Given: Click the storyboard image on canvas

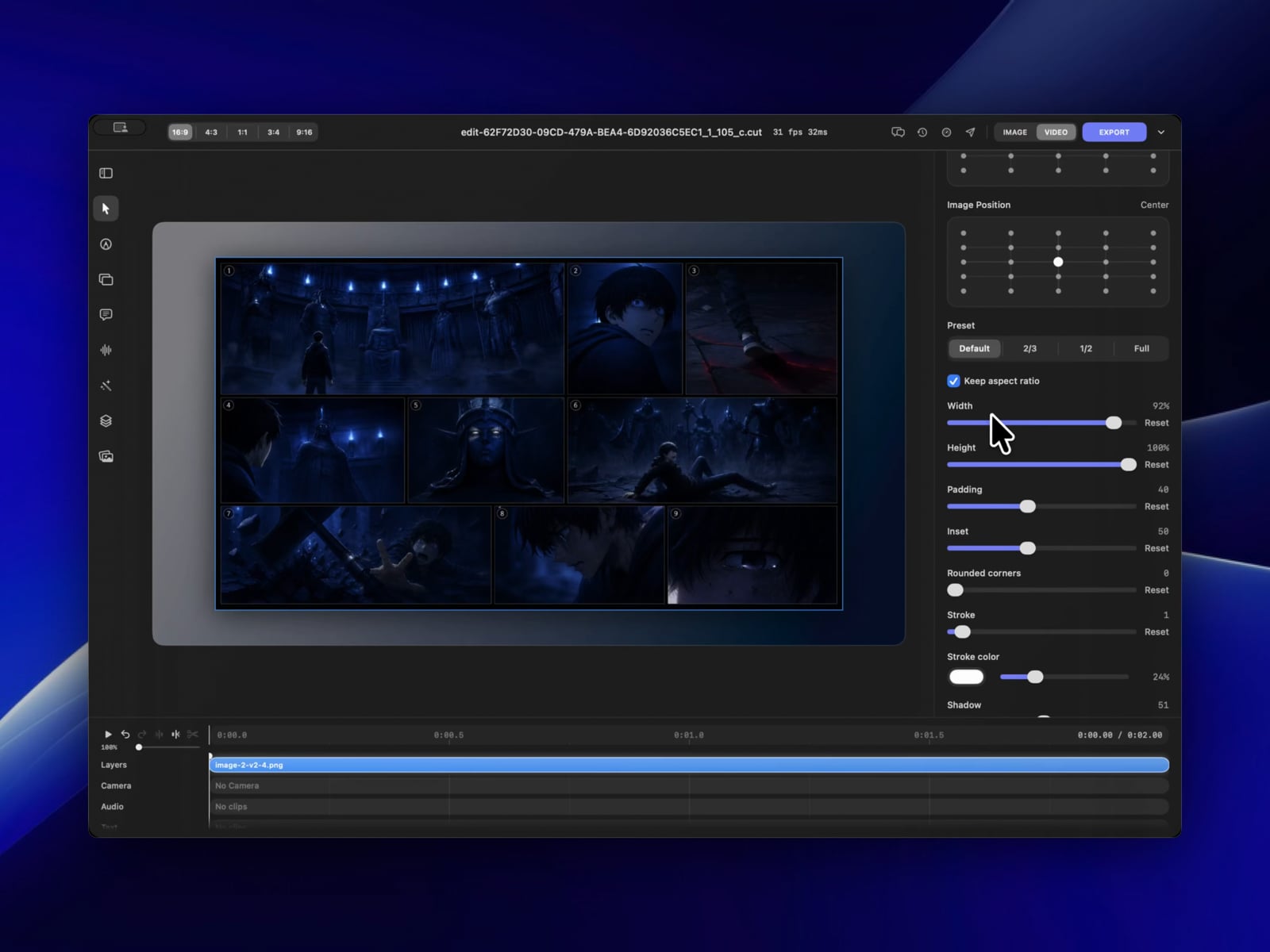Looking at the screenshot, I should click(x=529, y=433).
